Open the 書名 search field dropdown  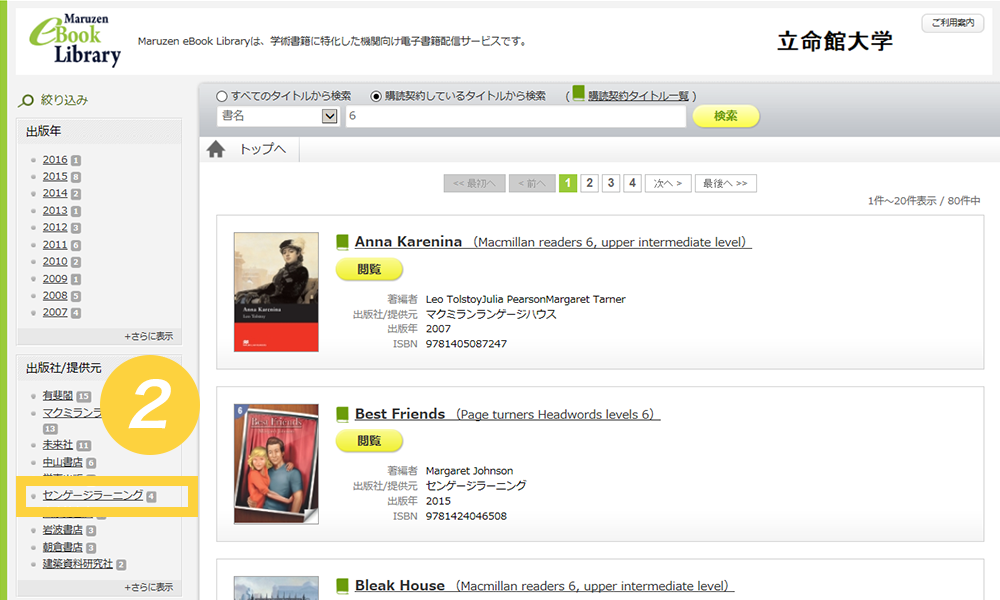pos(278,116)
